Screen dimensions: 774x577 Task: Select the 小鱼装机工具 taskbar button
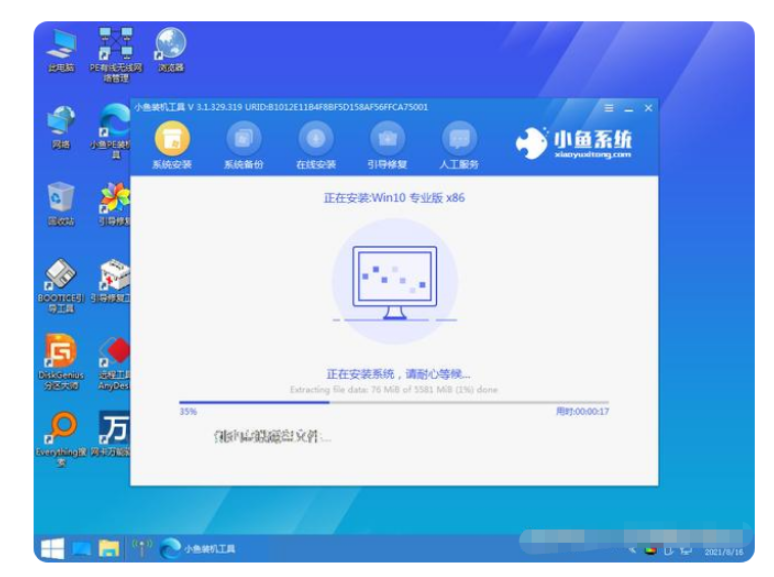[199, 548]
